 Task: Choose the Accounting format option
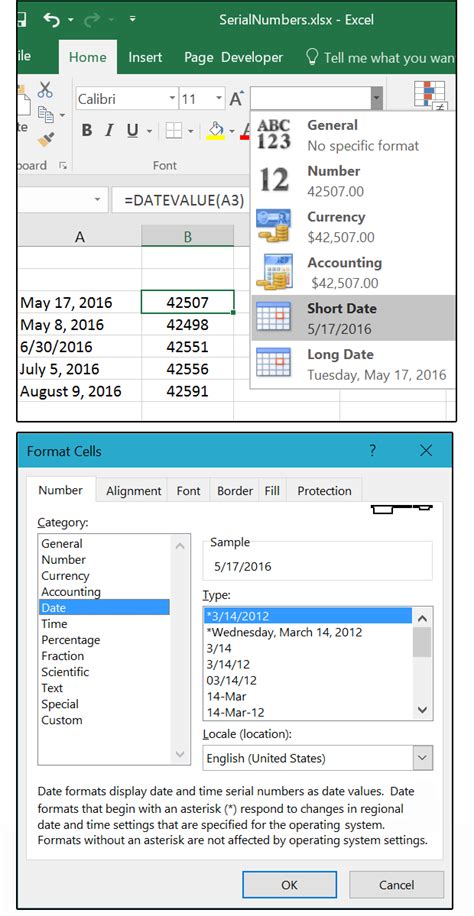pos(353,272)
